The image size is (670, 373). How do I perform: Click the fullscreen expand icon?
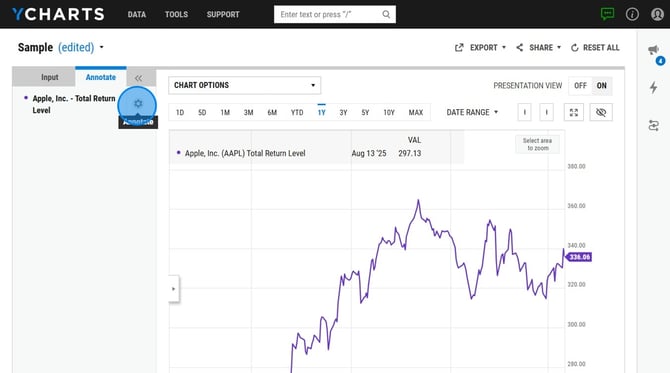pyautogui.click(x=574, y=112)
